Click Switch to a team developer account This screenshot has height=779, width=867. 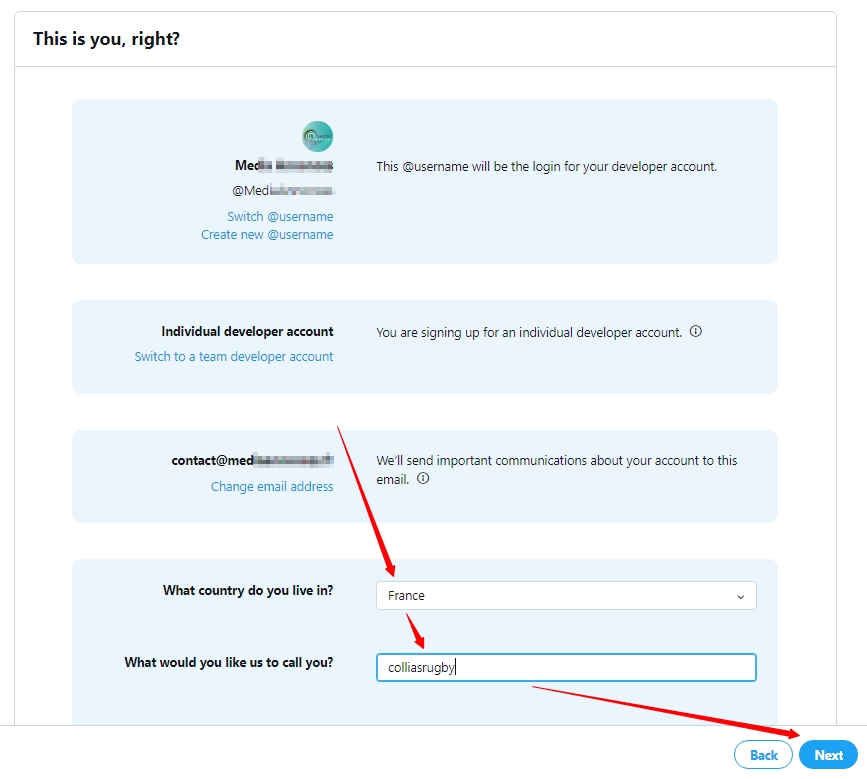(234, 357)
